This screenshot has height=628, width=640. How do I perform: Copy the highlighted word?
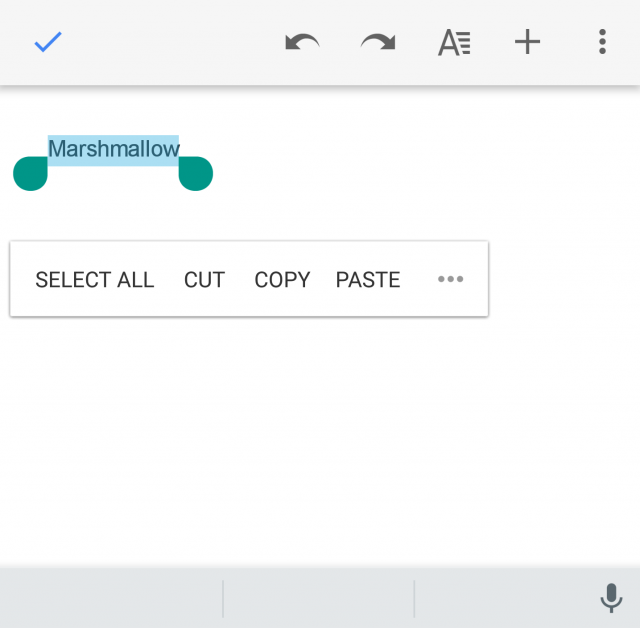282,280
